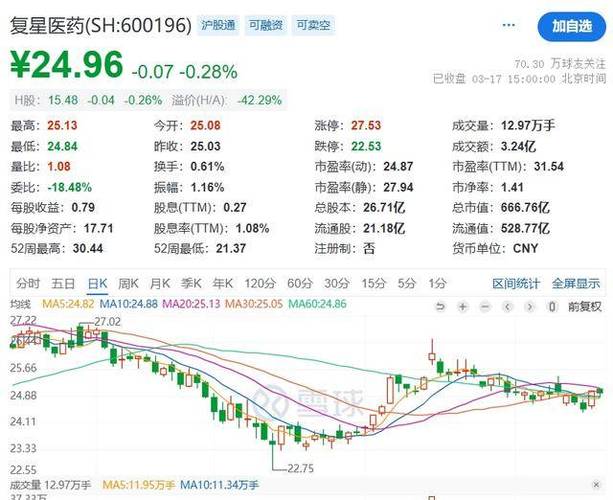Click the volume MA5:11.95万手 label
Viewport: 613px width, 500px height.
pos(138,485)
